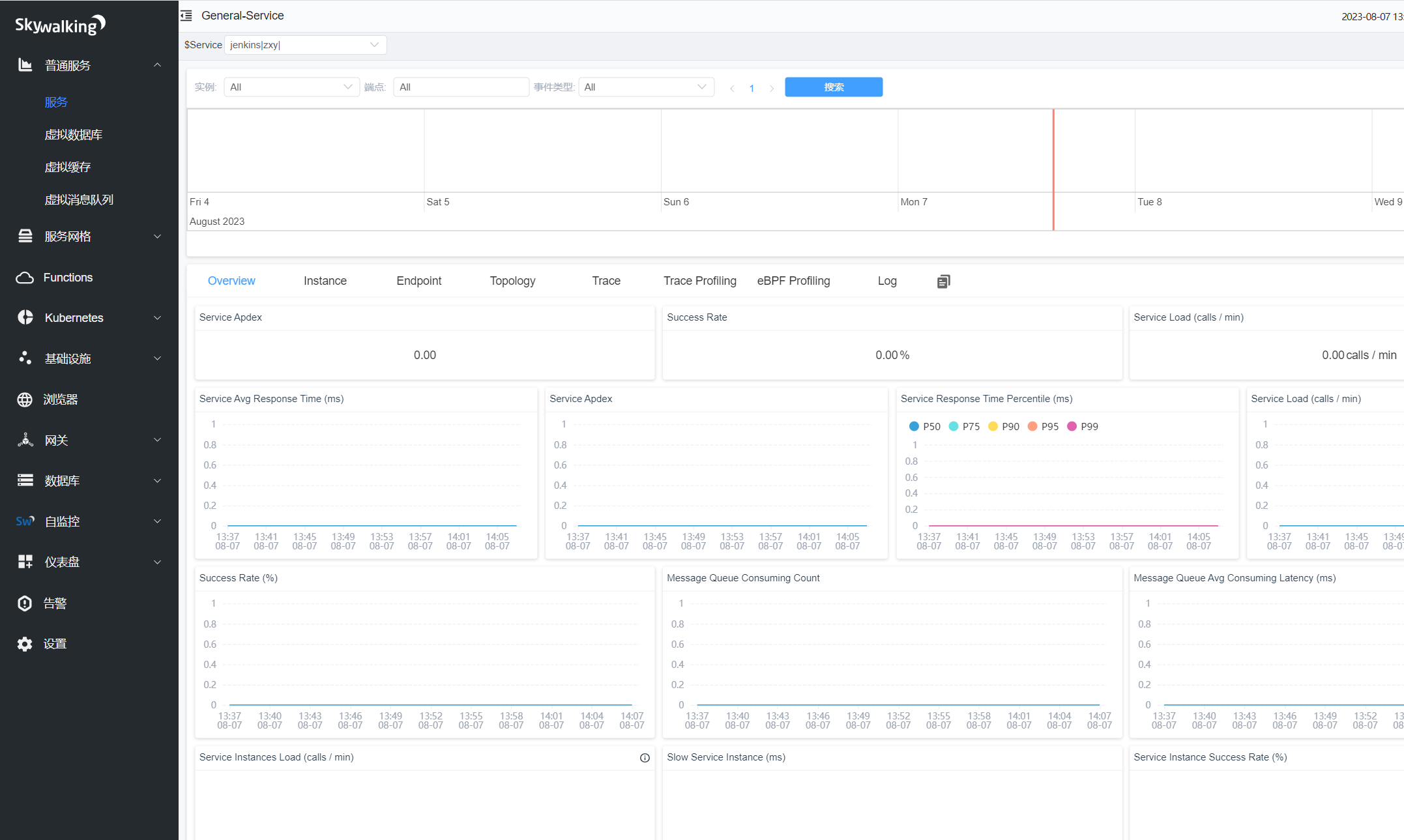Open the 设置 gear icon
The width and height of the screenshot is (1404, 840).
(x=25, y=644)
